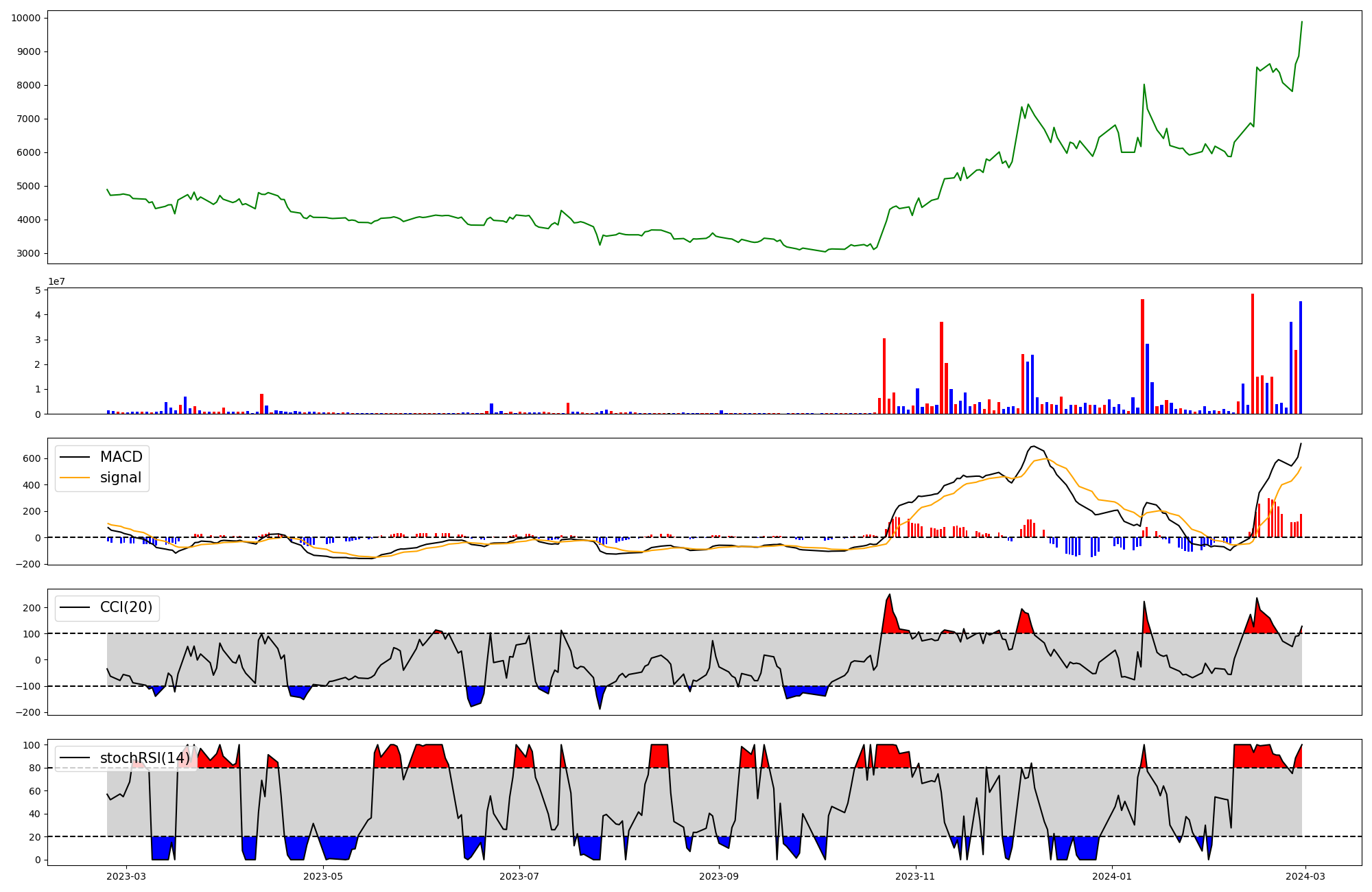The width and height of the screenshot is (1372, 892).
Task: Click the 10000 price axis tick label
Action: pos(25,18)
